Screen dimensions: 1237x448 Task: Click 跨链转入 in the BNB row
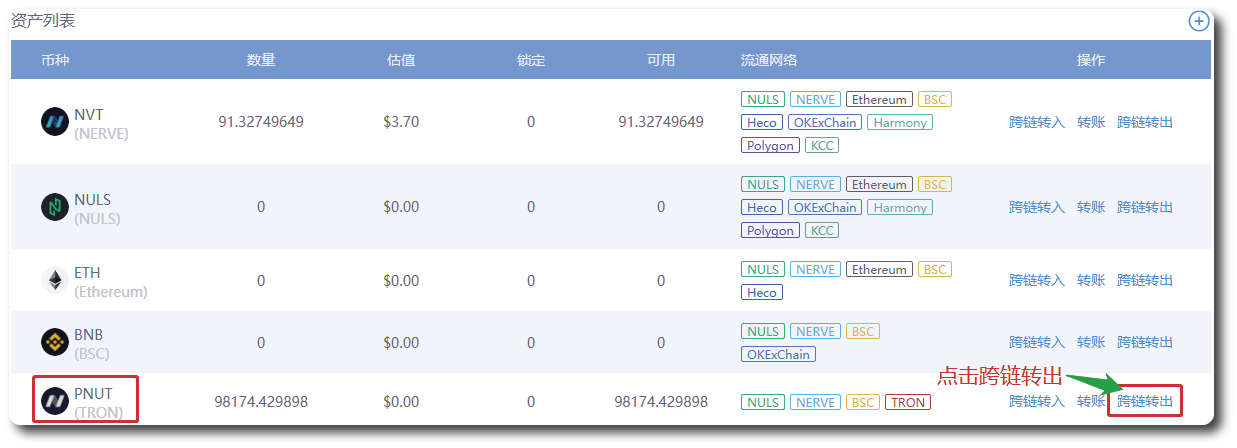(x=1037, y=342)
